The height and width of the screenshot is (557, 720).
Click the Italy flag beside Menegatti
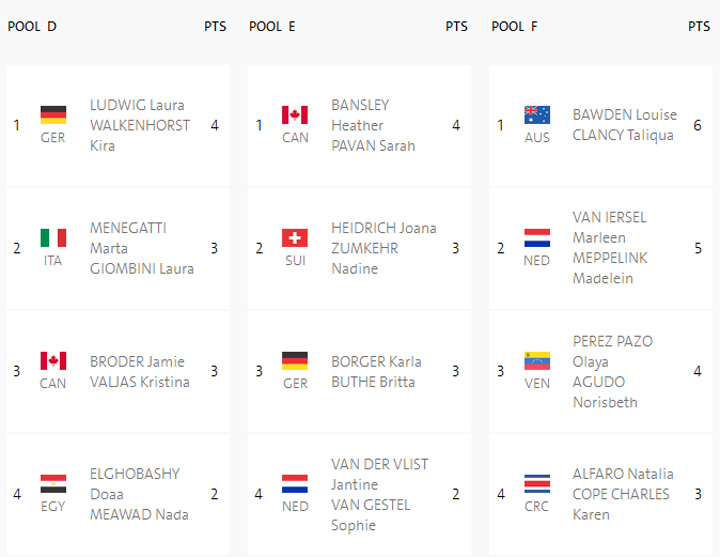point(53,238)
